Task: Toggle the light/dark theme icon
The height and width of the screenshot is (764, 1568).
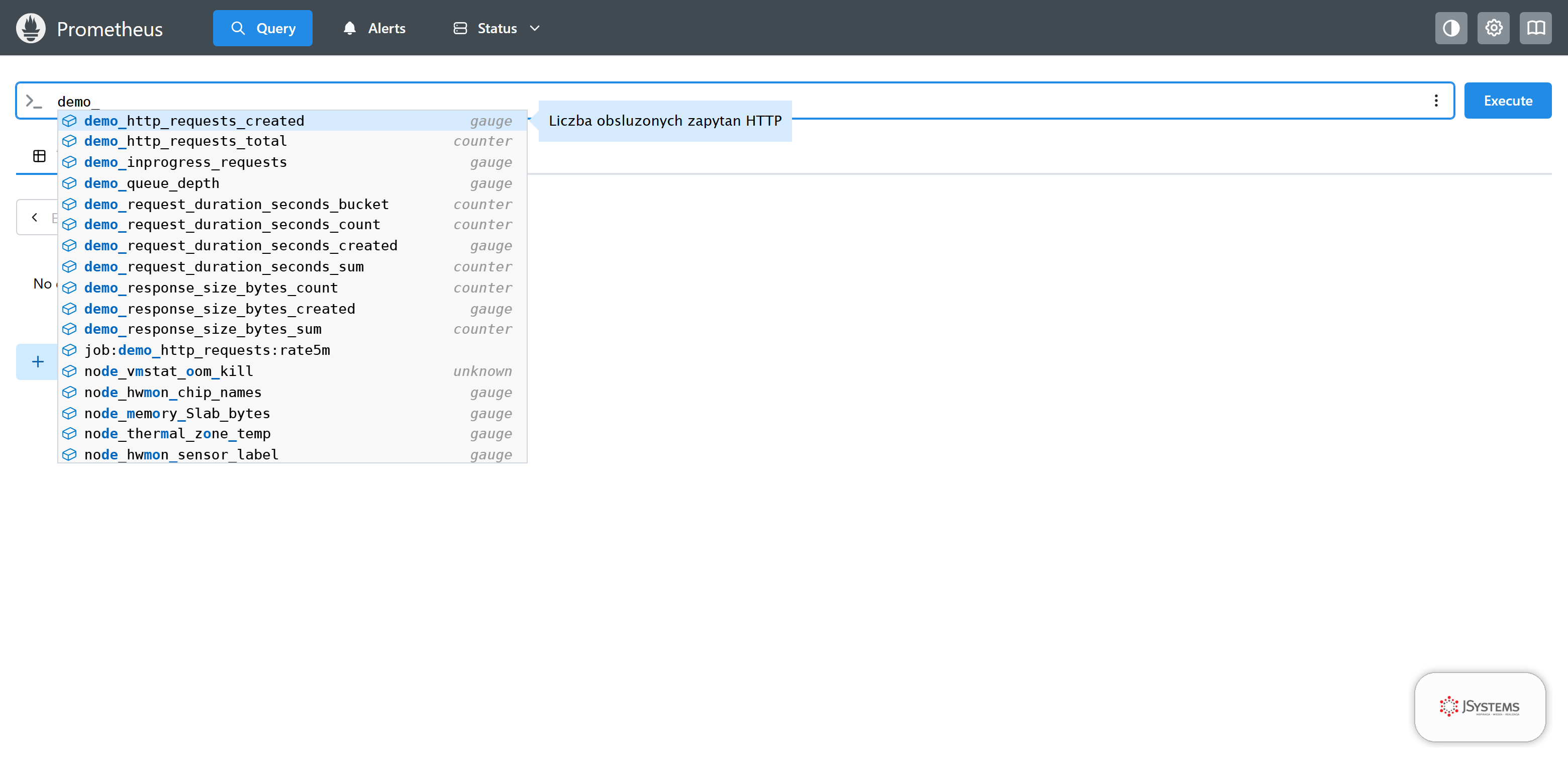Action: (1451, 28)
